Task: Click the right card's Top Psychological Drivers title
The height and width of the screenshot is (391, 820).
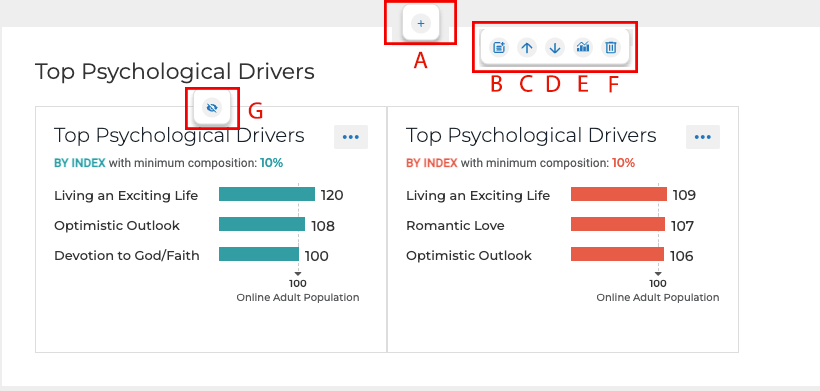Action: pyautogui.click(x=531, y=135)
